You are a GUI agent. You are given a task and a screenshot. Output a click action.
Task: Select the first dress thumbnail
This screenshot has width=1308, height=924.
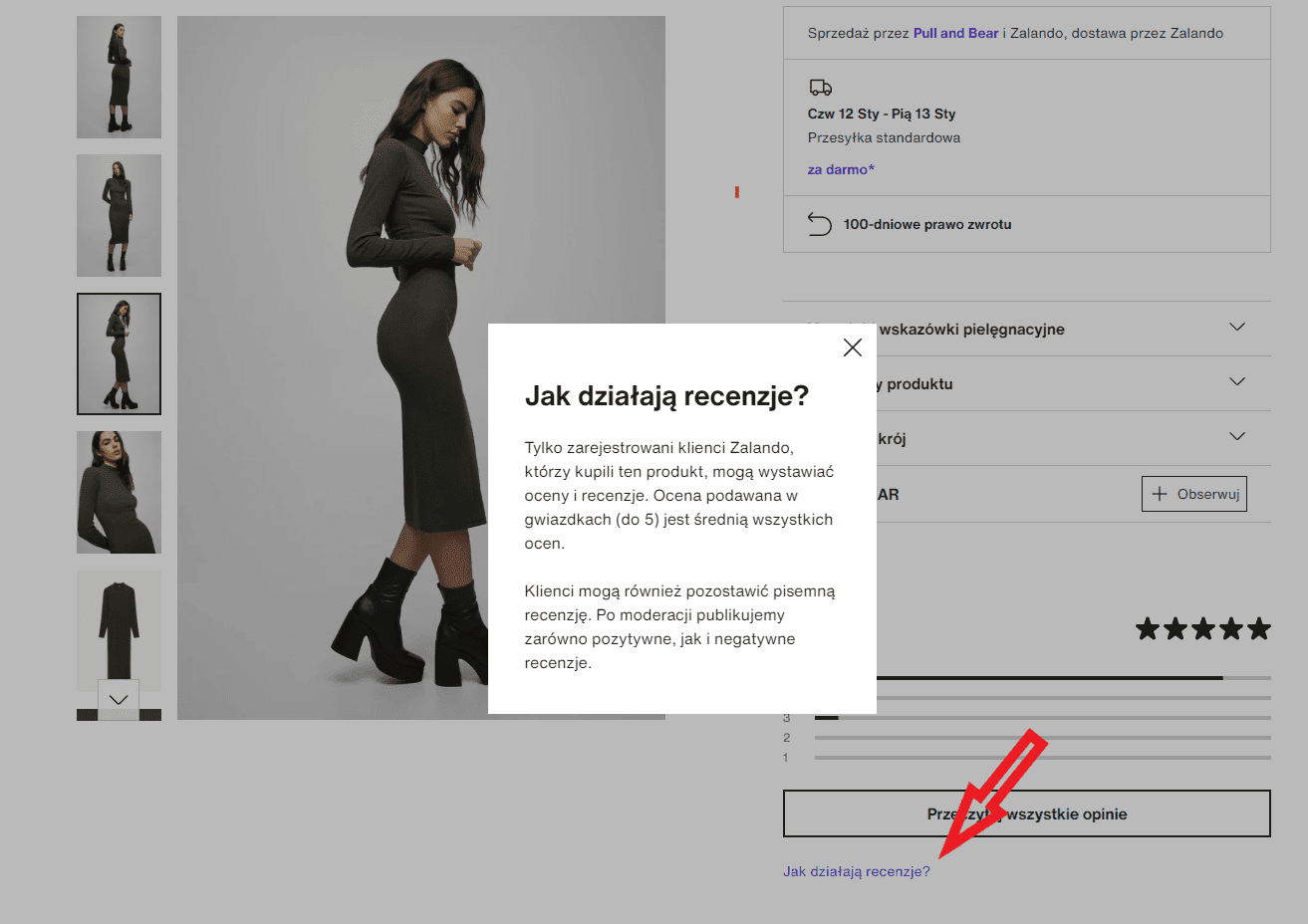click(x=119, y=77)
